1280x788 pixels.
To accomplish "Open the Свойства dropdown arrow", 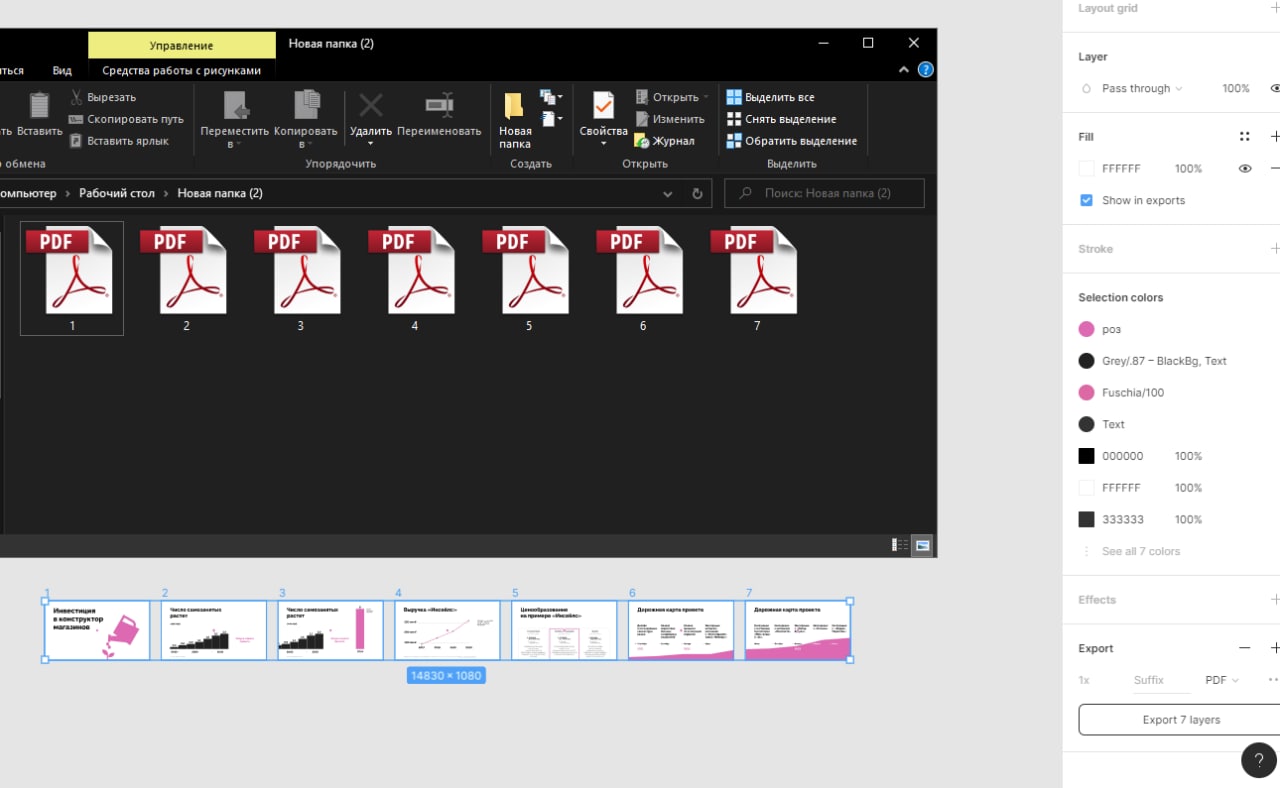I will tap(603, 144).
